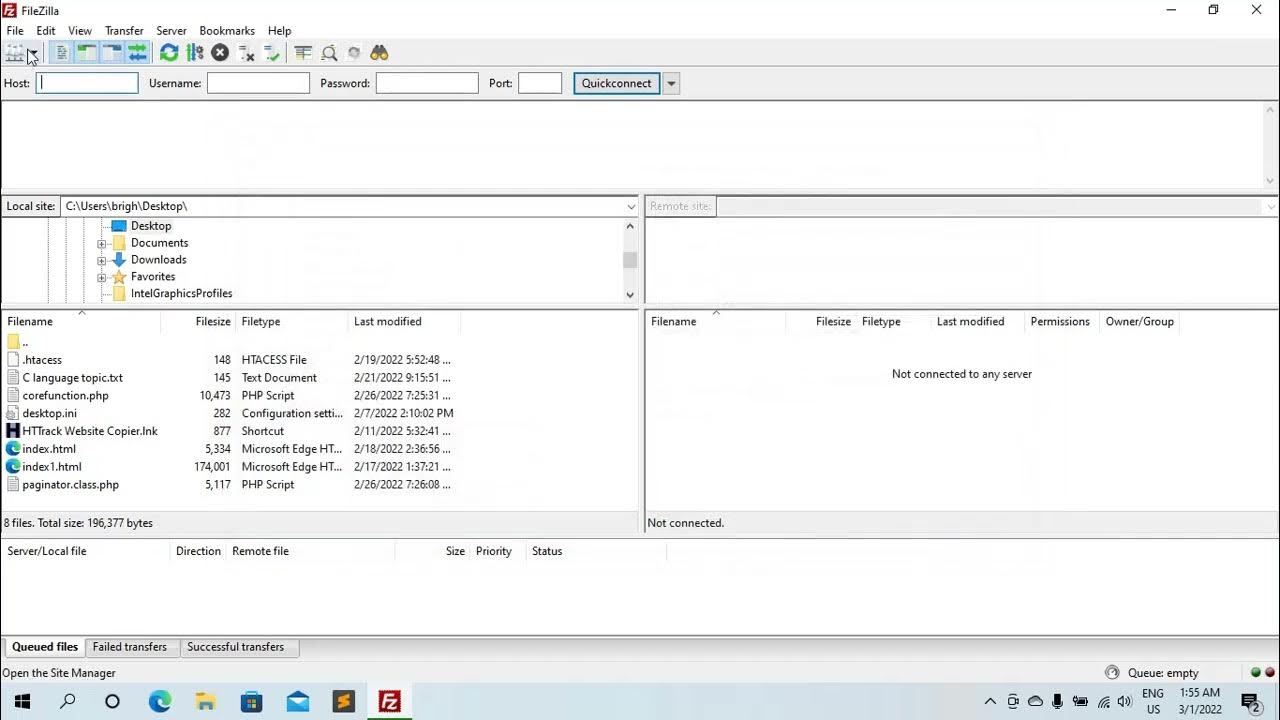This screenshot has height=720, width=1280.
Task: Open Microsoft Edge from taskbar
Action: pos(160,701)
